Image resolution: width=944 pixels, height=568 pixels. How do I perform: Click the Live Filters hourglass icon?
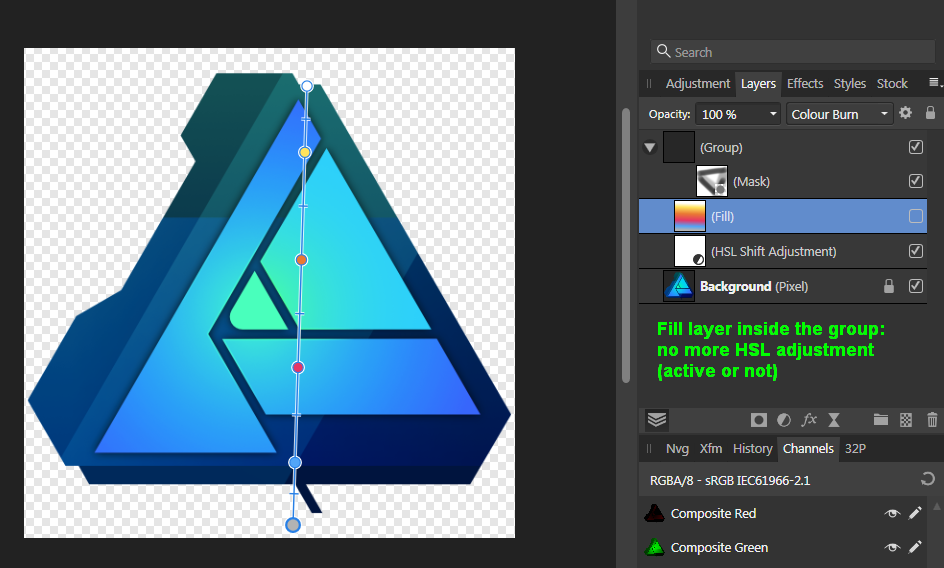[x=835, y=420]
